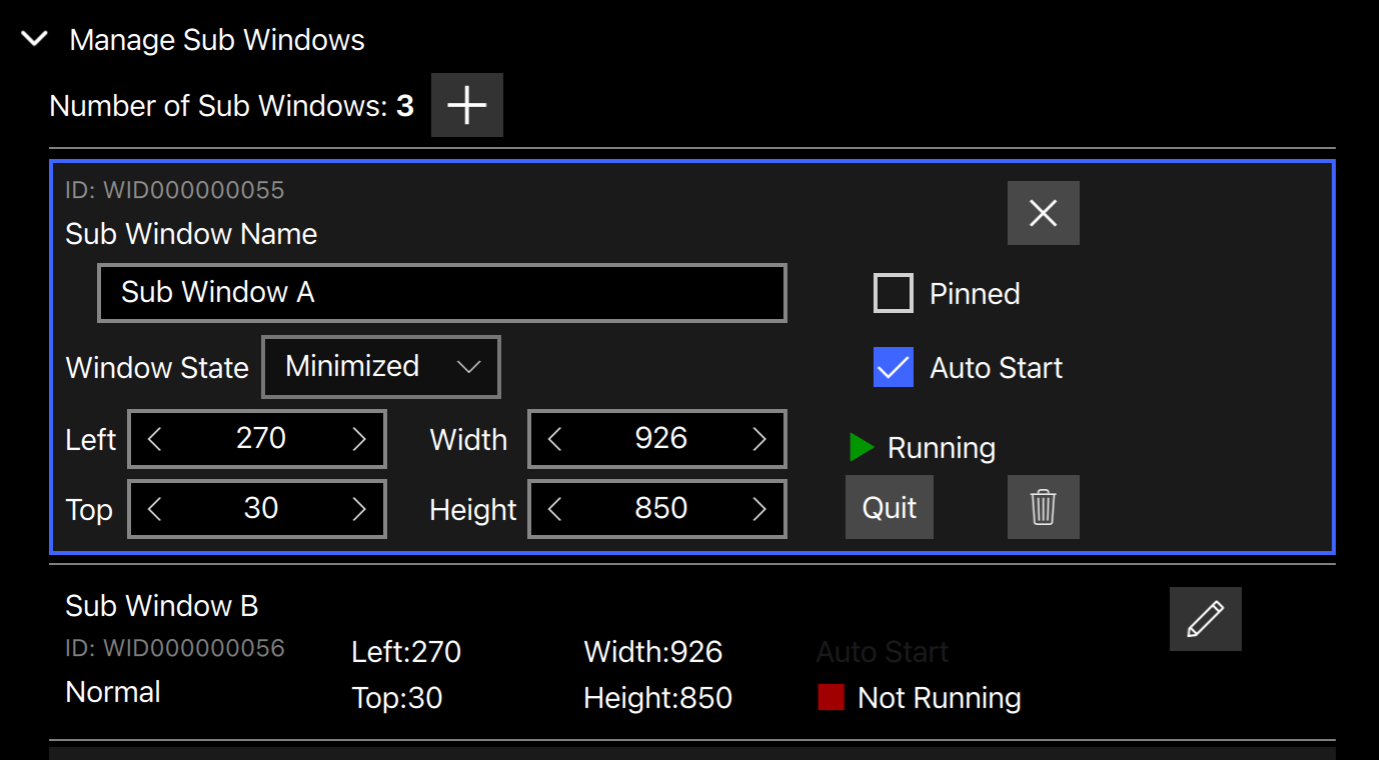Open the Window State dropdown
The width and height of the screenshot is (1379, 760).
click(381, 367)
